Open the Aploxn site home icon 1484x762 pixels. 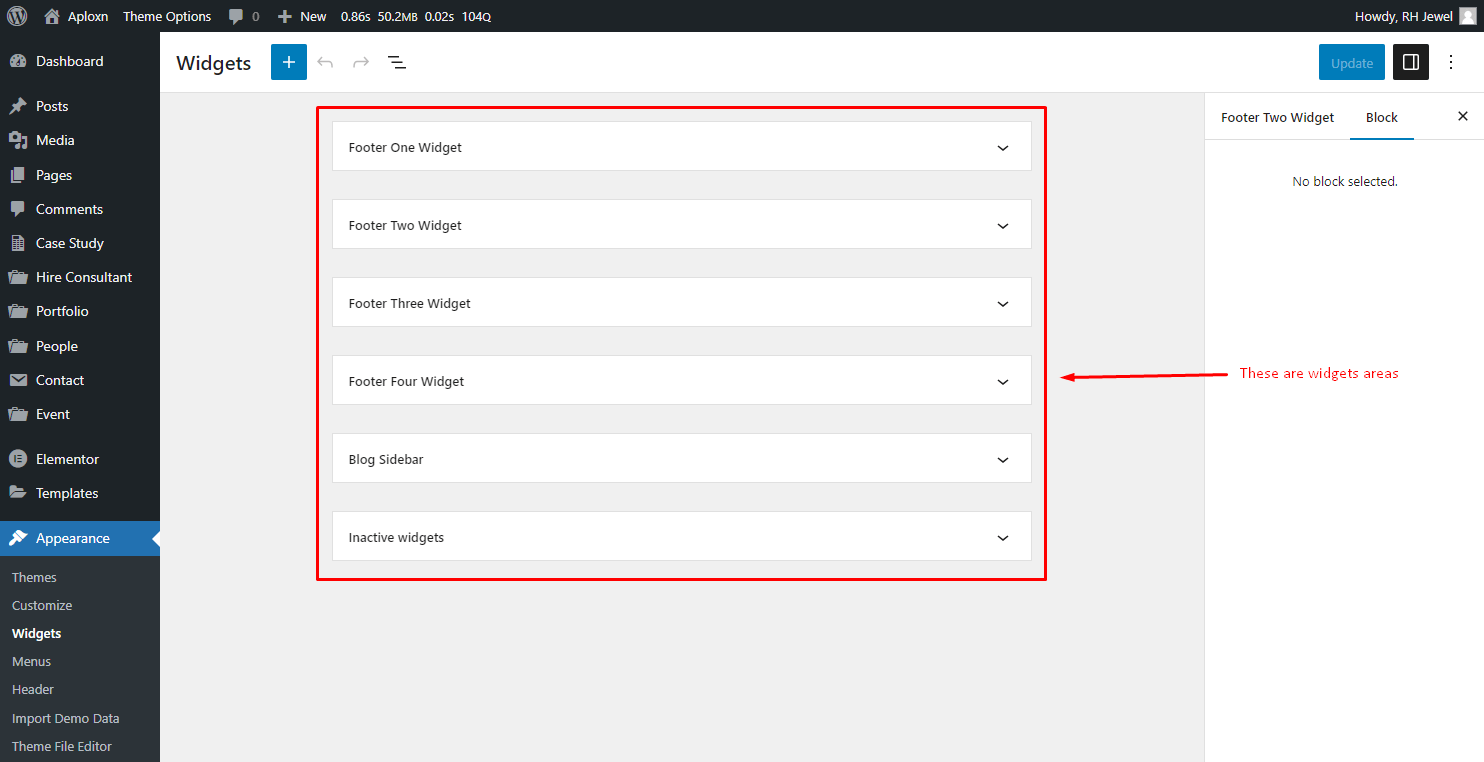52,16
